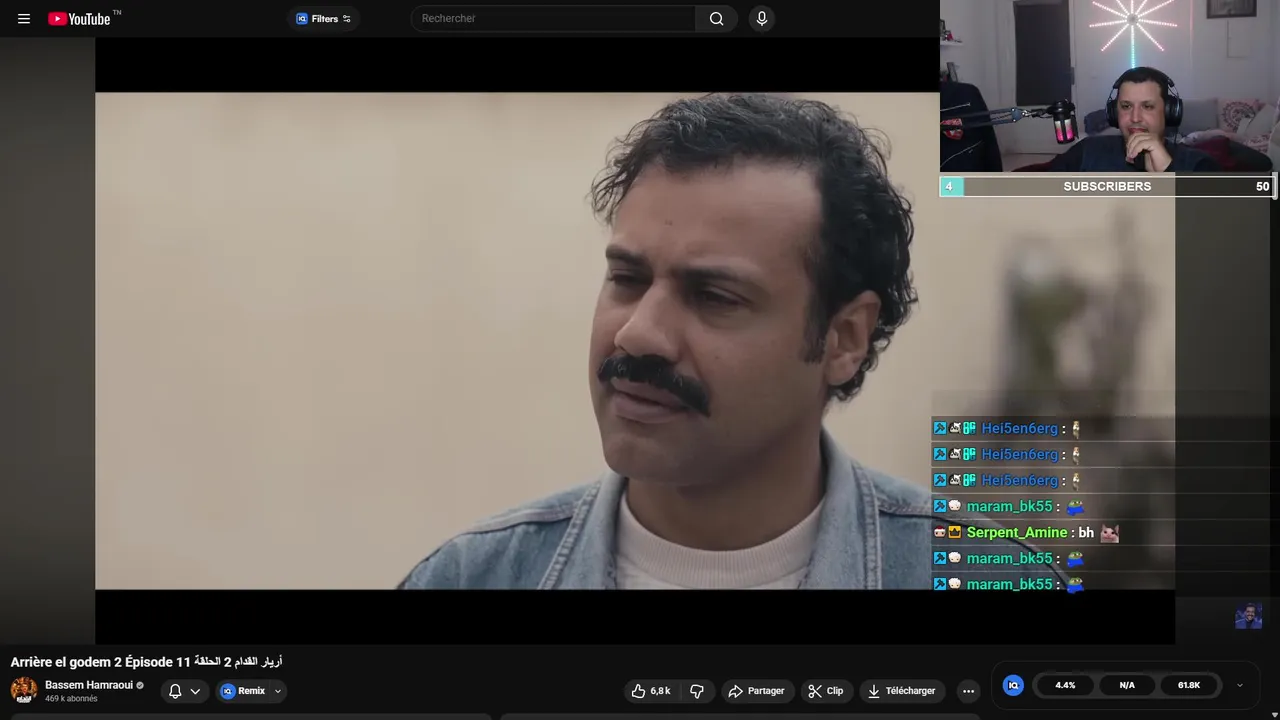Viewport: 1280px width, 720px height.
Task: Expand the notification preferences chevron
Action: (196, 691)
